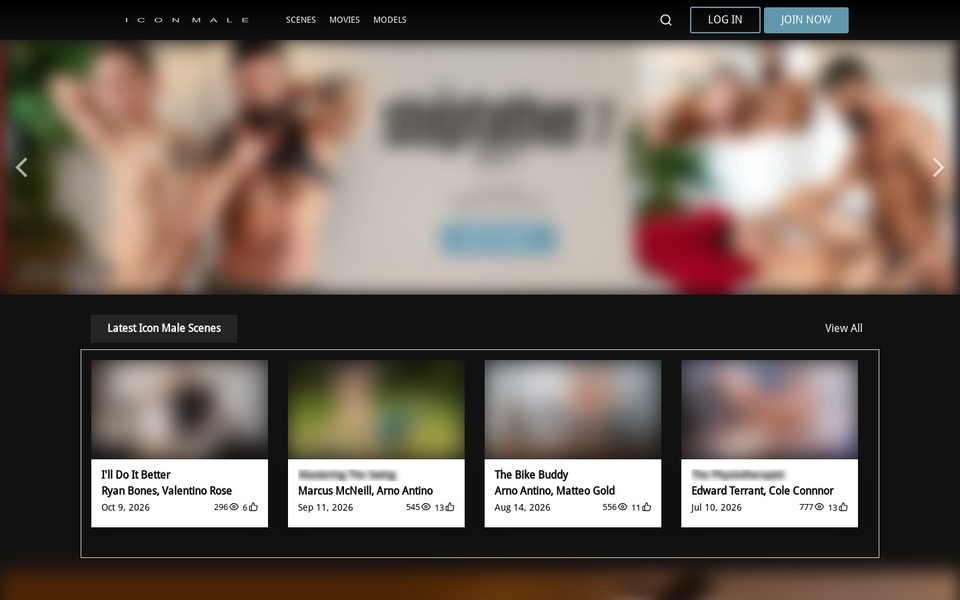Open The Bike Buddy thumbnail
Screen dimensions: 960x600
point(572,409)
